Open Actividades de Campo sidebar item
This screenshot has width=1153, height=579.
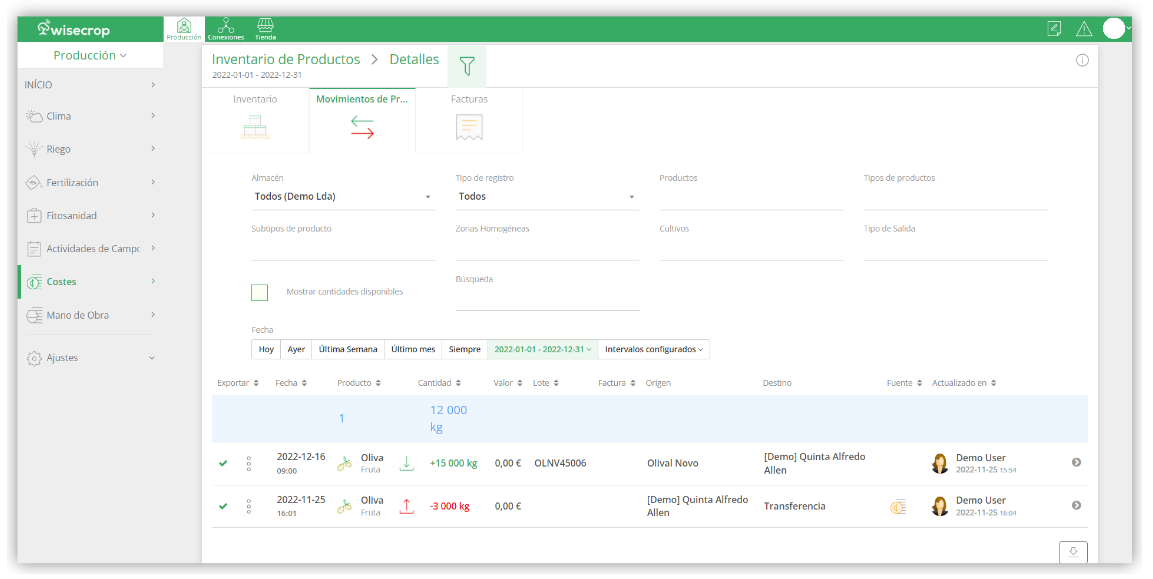[x=90, y=249]
